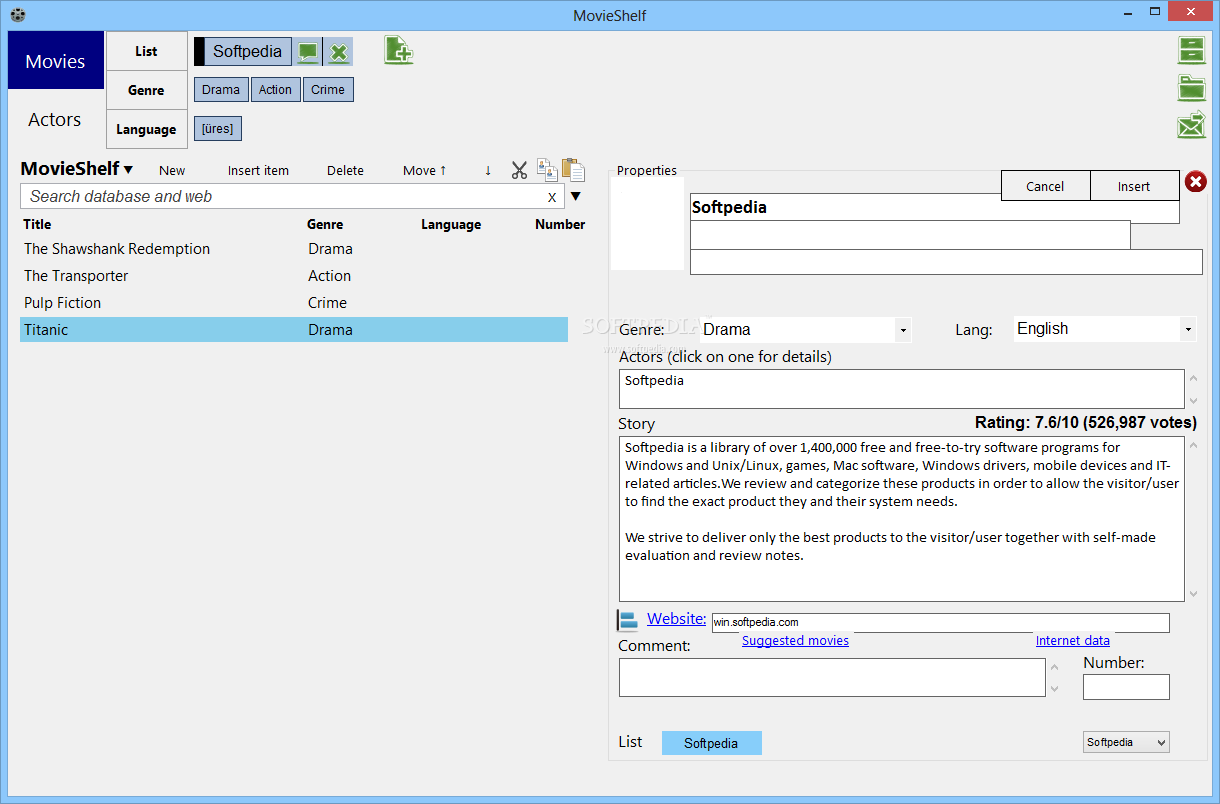The width and height of the screenshot is (1220, 804).
Task: Click the Softpedia title field
Action: (935, 208)
